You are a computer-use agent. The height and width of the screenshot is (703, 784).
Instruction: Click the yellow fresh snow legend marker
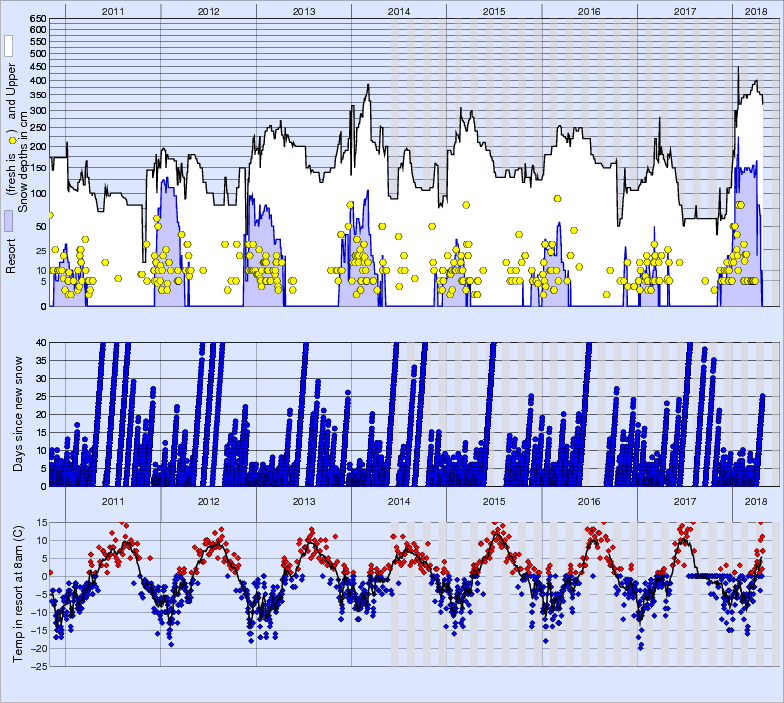12,142
